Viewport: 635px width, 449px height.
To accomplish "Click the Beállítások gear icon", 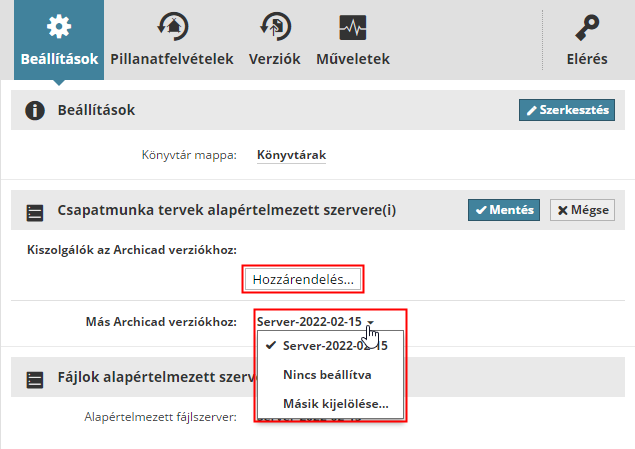I will (x=60, y=26).
